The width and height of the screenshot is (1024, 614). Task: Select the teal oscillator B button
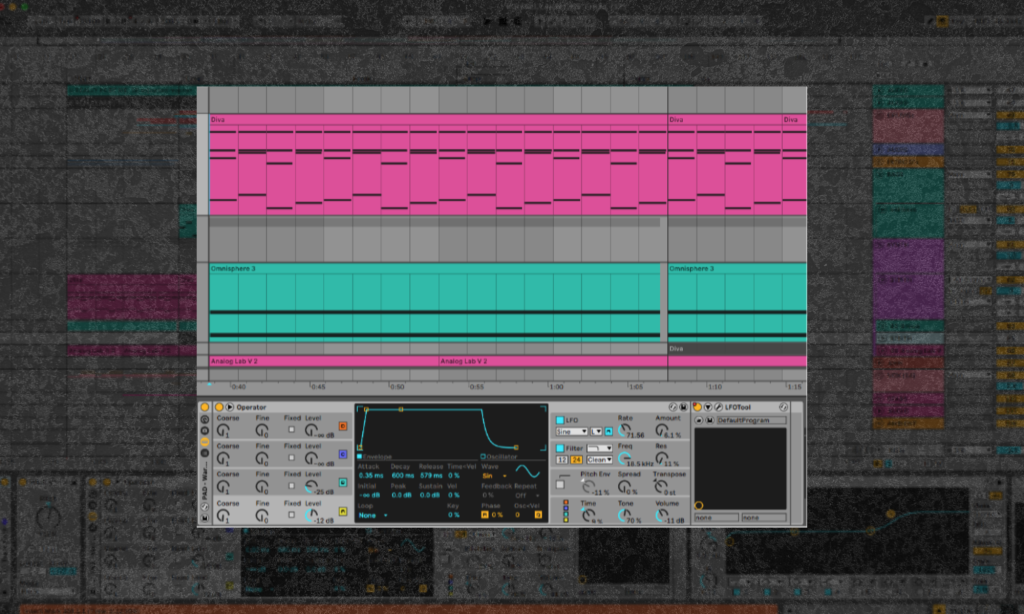pos(343,483)
